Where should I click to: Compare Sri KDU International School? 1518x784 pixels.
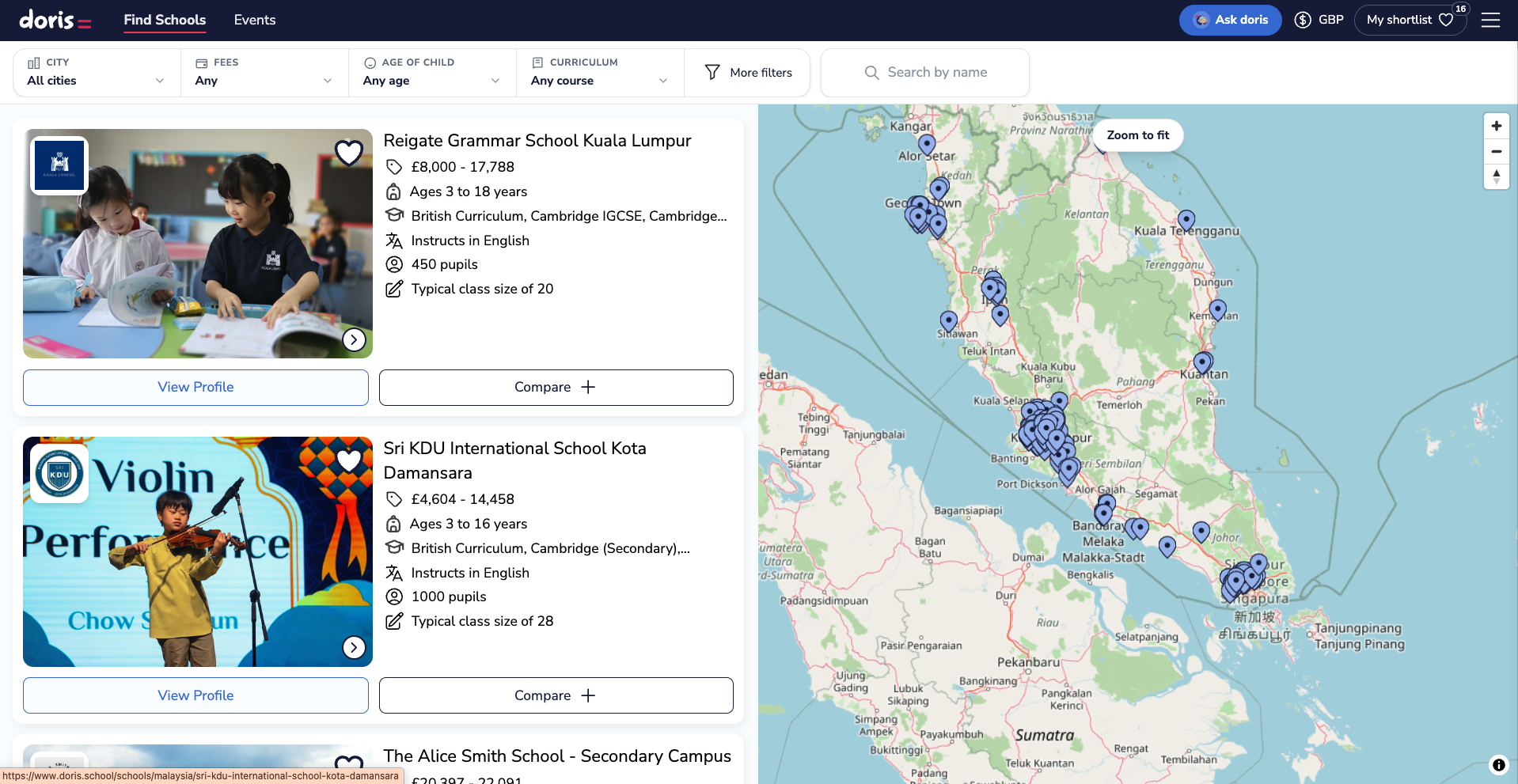click(556, 695)
